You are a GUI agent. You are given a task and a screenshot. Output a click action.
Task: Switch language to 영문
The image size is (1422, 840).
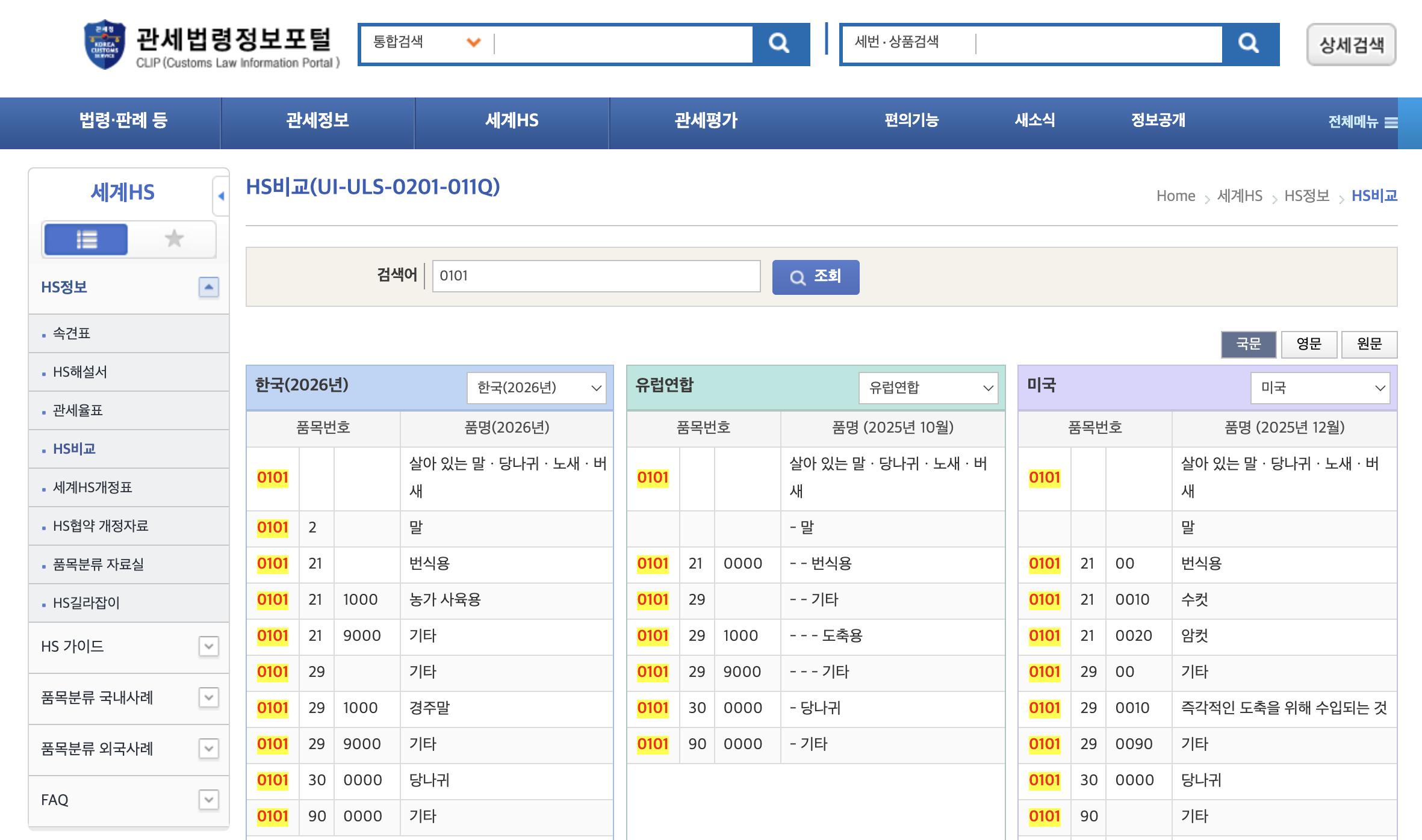pyautogui.click(x=1309, y=344)
